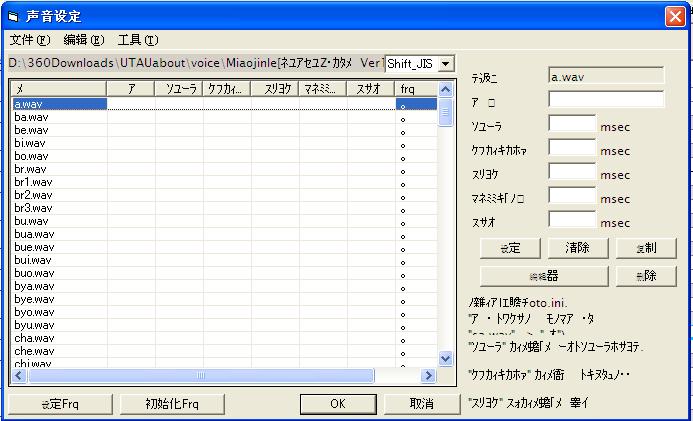Click the ソユーラ msec input field
Viewport: 693px width, 421px height.
572,124
